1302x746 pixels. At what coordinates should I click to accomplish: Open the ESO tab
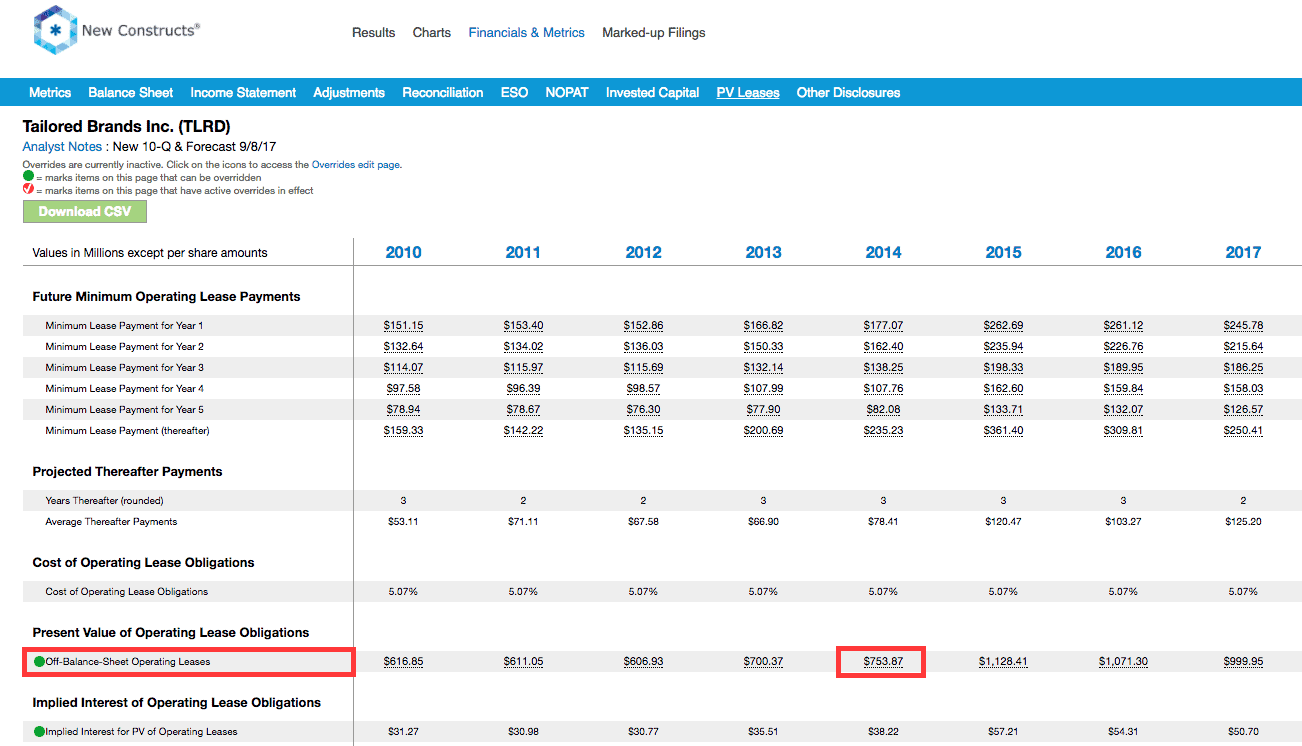coord(514,93)
